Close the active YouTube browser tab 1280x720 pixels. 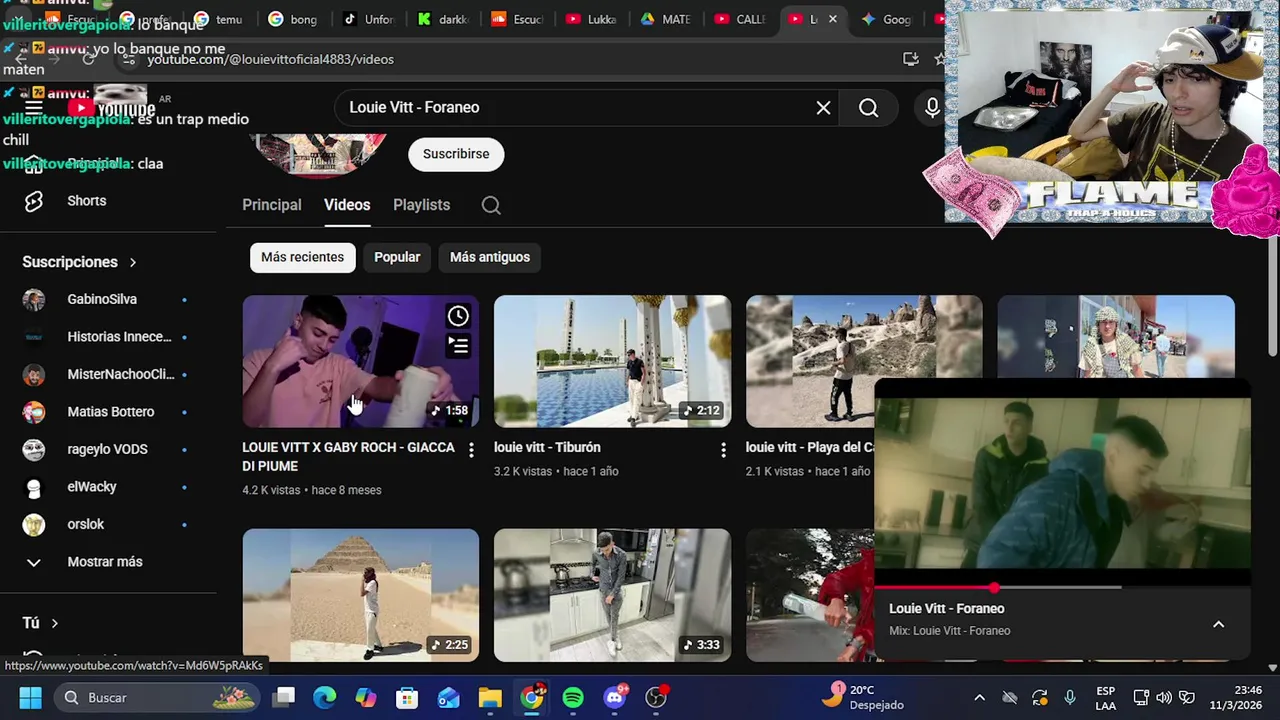pos(832,19)
